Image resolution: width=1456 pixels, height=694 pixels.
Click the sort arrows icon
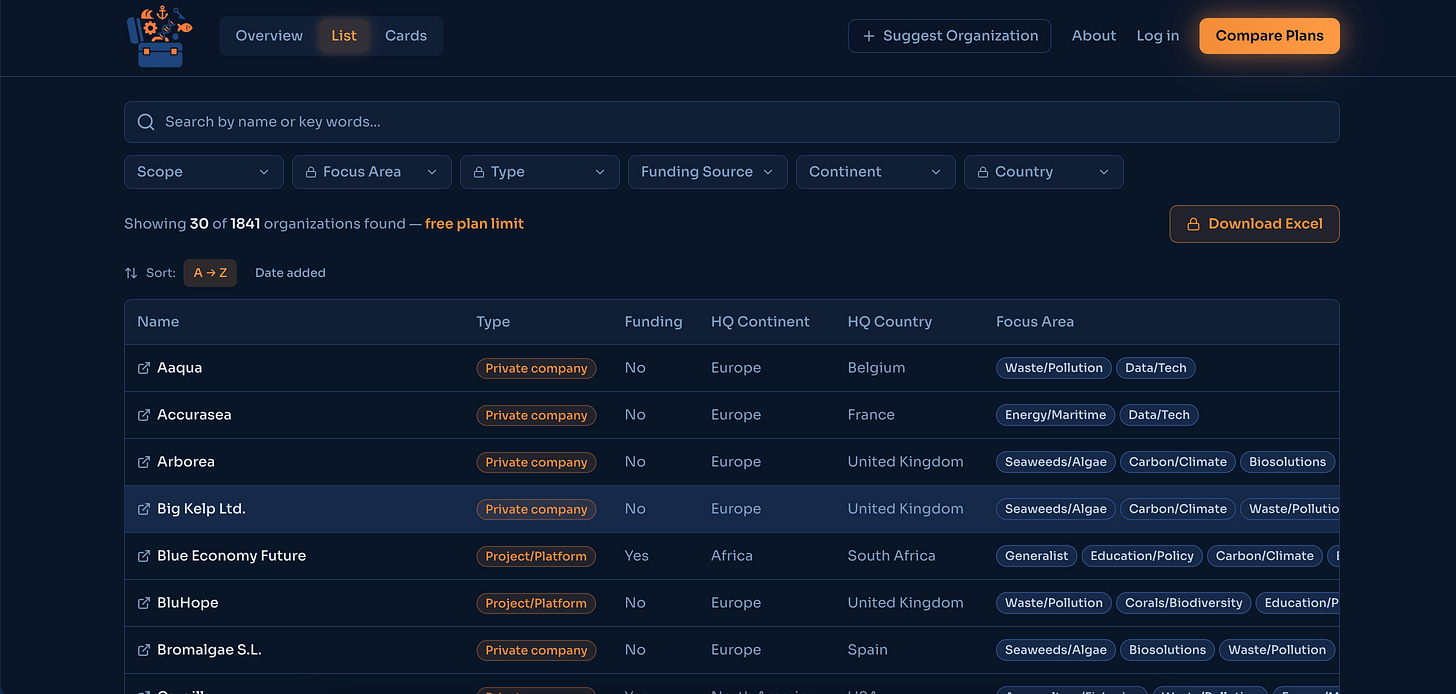tap(131, 273)
